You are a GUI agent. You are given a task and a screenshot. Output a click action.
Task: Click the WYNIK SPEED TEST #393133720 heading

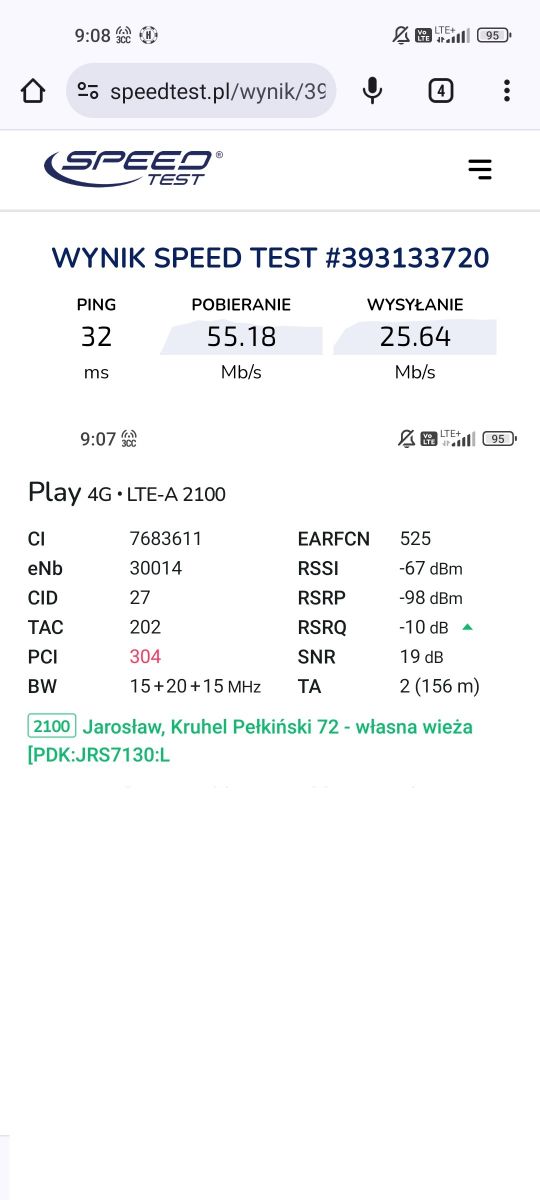[x=270, y=258]
